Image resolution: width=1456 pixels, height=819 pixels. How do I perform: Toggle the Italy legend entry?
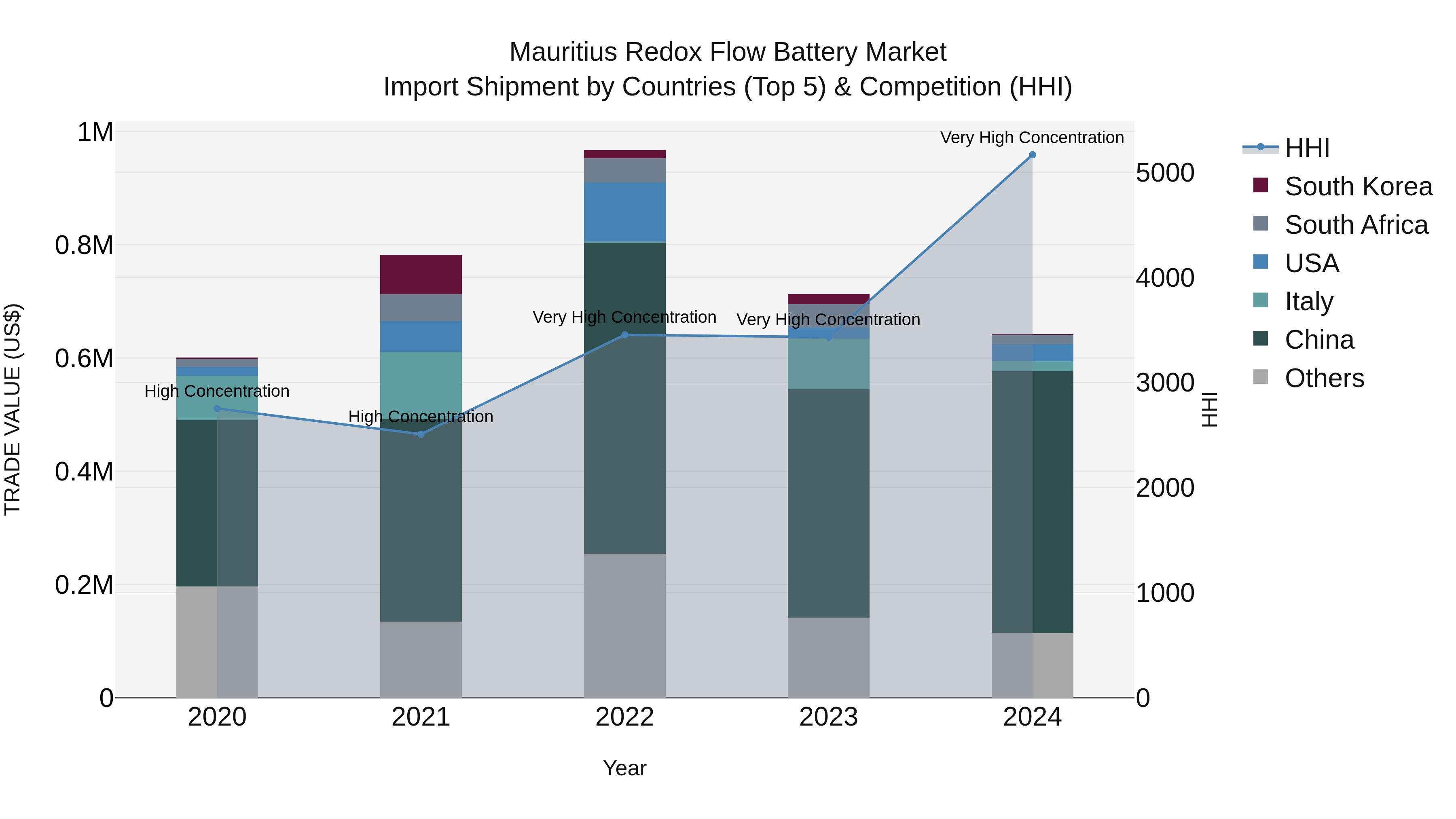[x=1293, y=301]
